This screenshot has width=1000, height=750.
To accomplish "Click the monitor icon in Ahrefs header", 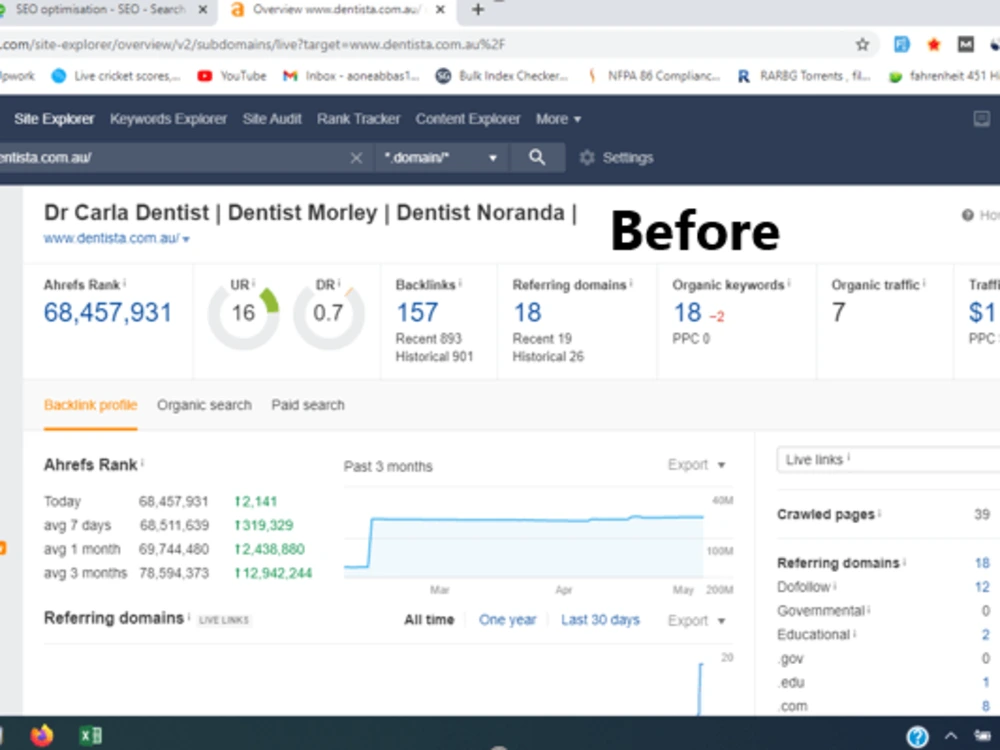I will 982,119.
